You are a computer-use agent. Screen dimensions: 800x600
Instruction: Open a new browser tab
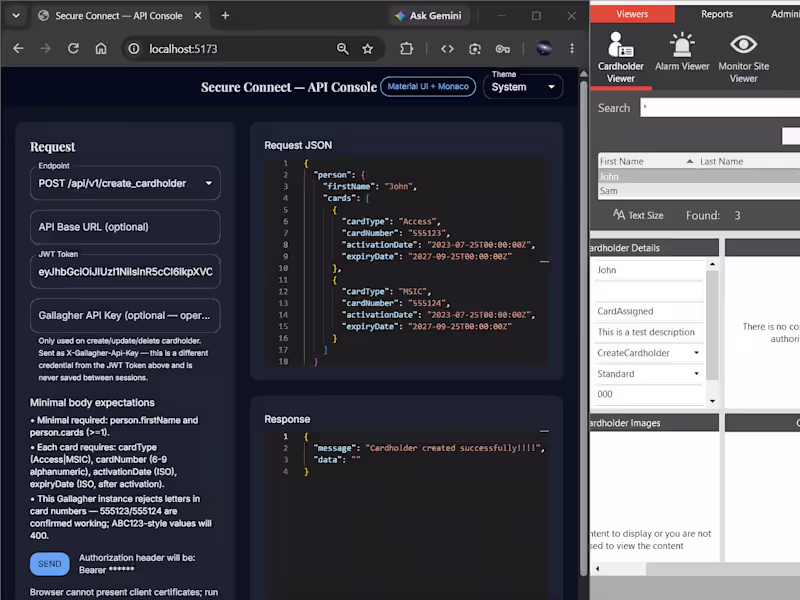tap(225, 15)
